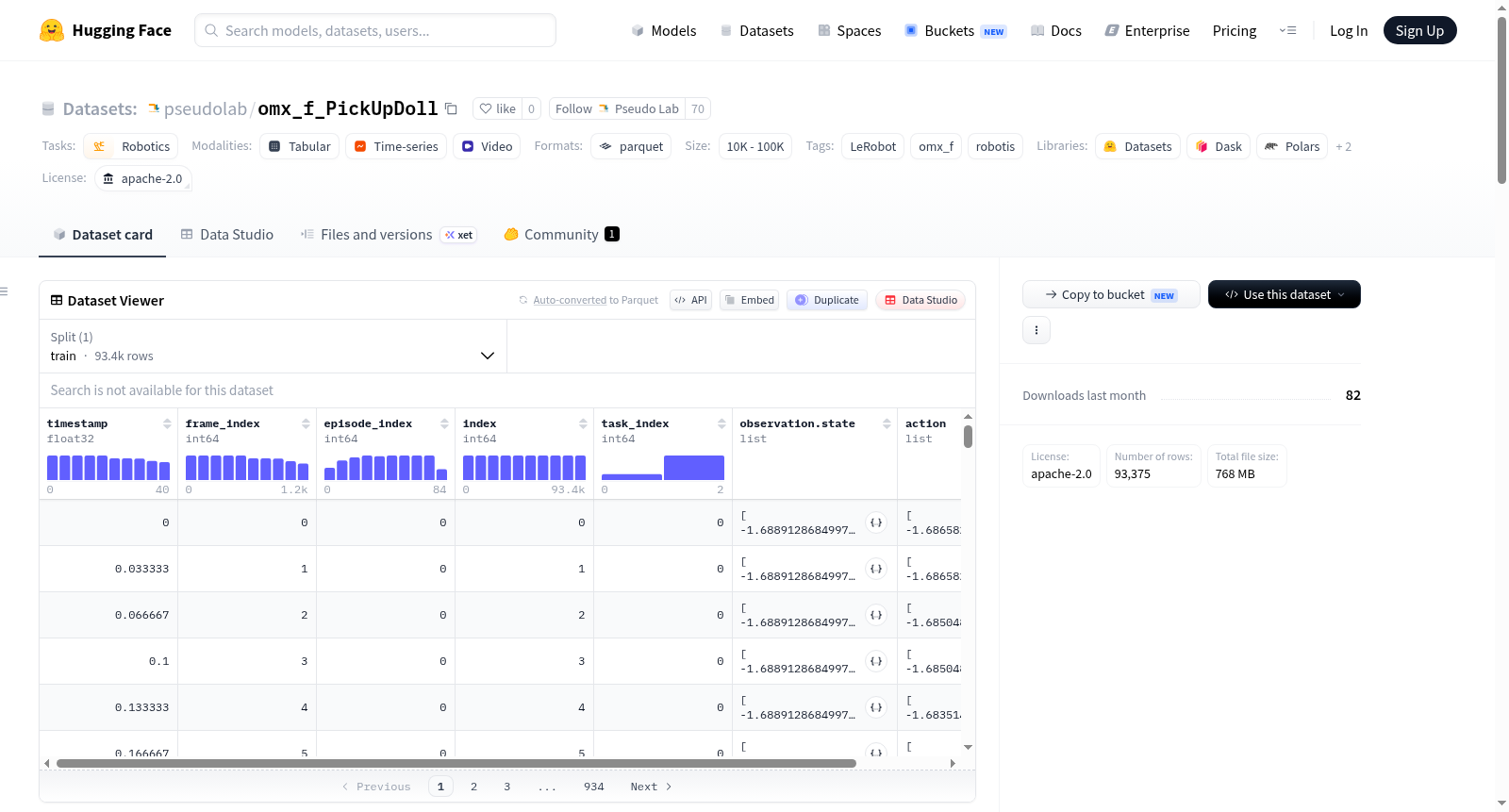The width and height of the screenshot is (1509, 812).
Task: Sort by the episode_index column arrows
Action: [444, 423]
